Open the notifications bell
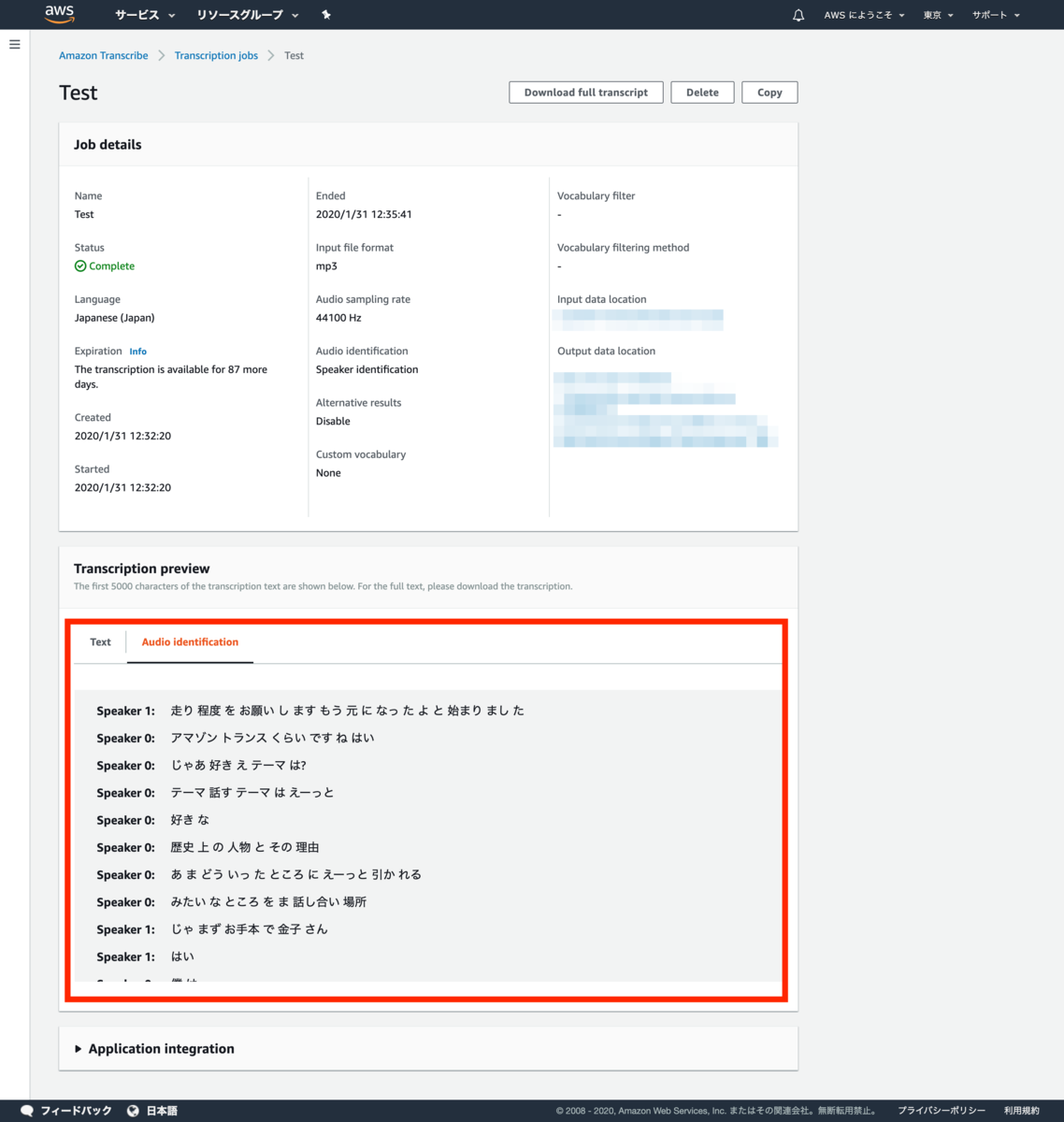 tap(798, 15)
